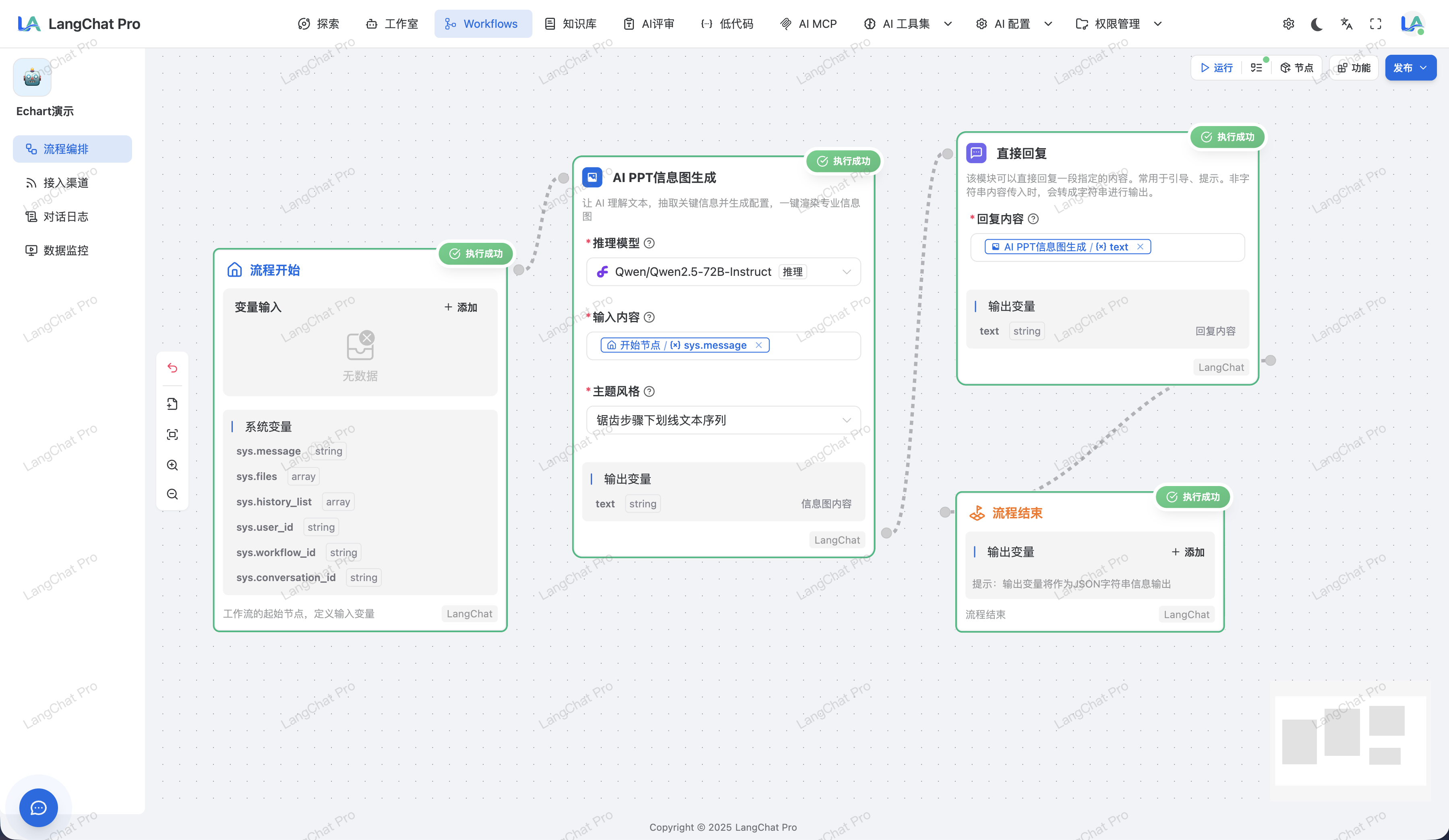Click the zoom in magnifier icon

click(x=172, y=465)
